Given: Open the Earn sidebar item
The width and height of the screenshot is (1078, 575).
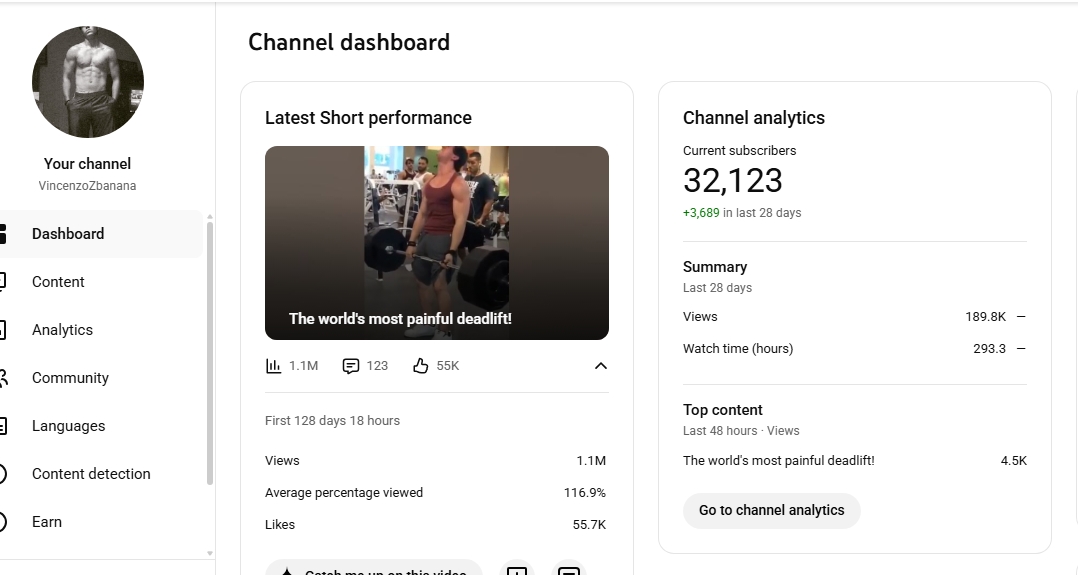Looking at the screenshot, I should (102, 522).
